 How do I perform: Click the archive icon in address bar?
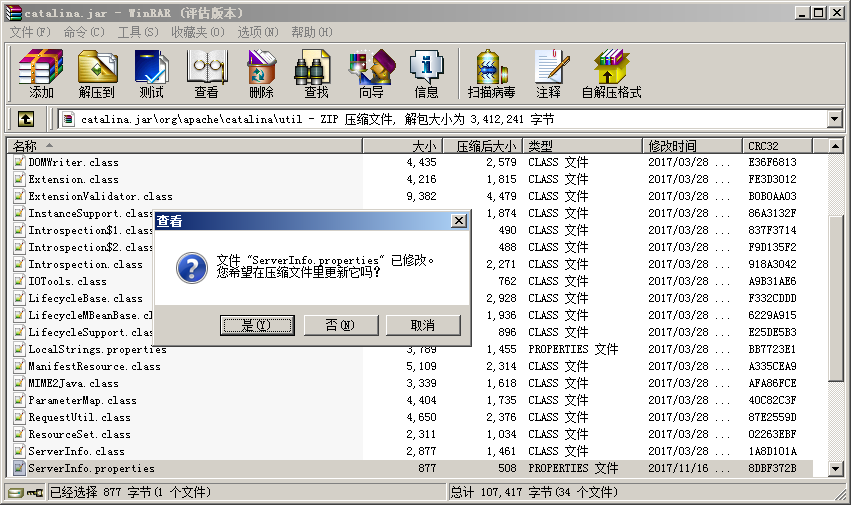[68, 119]
